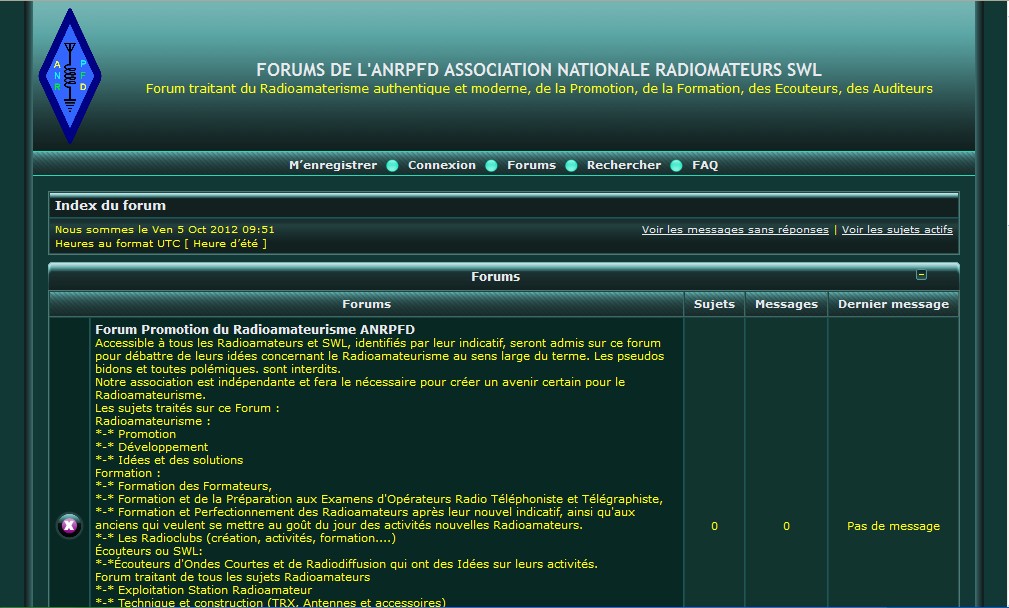
Task: Open the Rechercher search page
Action: [x=624, y=165]
